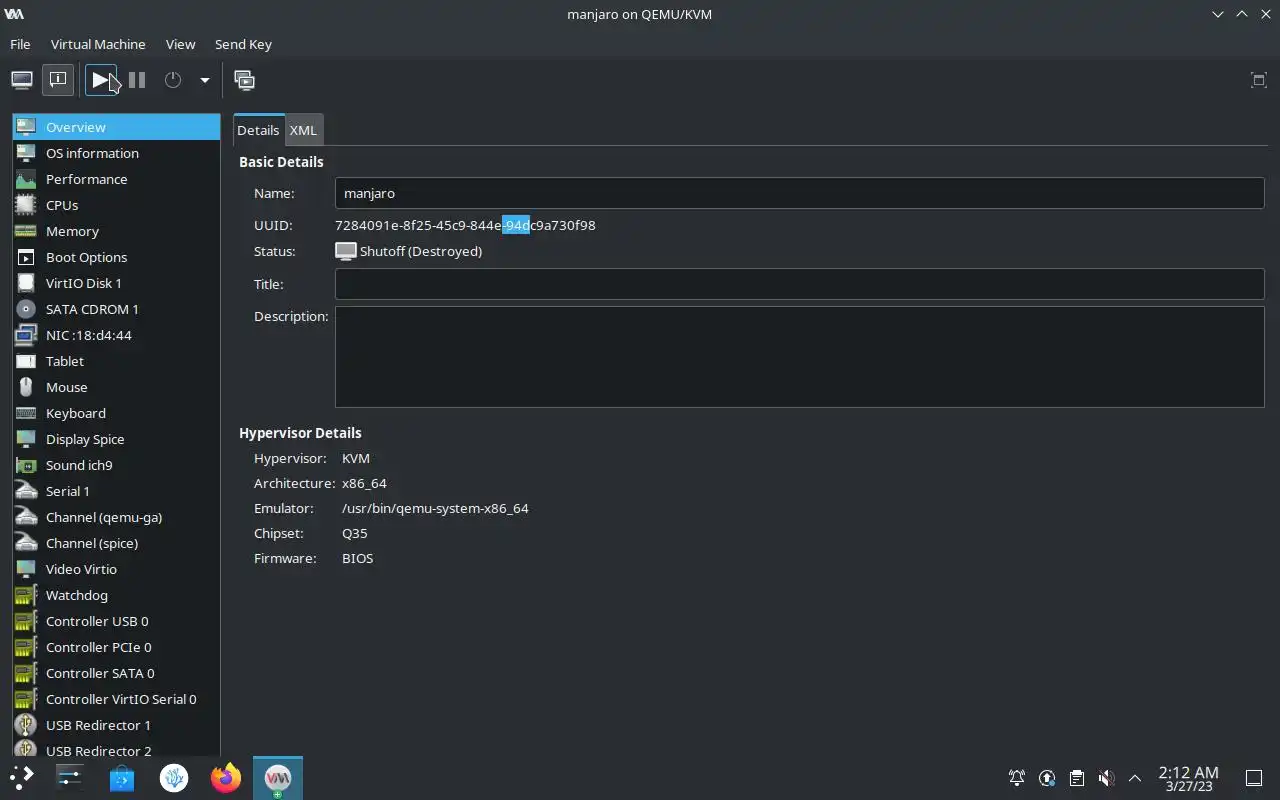1280x800 pixels.
Task: Open the updates tray icon
Action: click(1047, 777)
